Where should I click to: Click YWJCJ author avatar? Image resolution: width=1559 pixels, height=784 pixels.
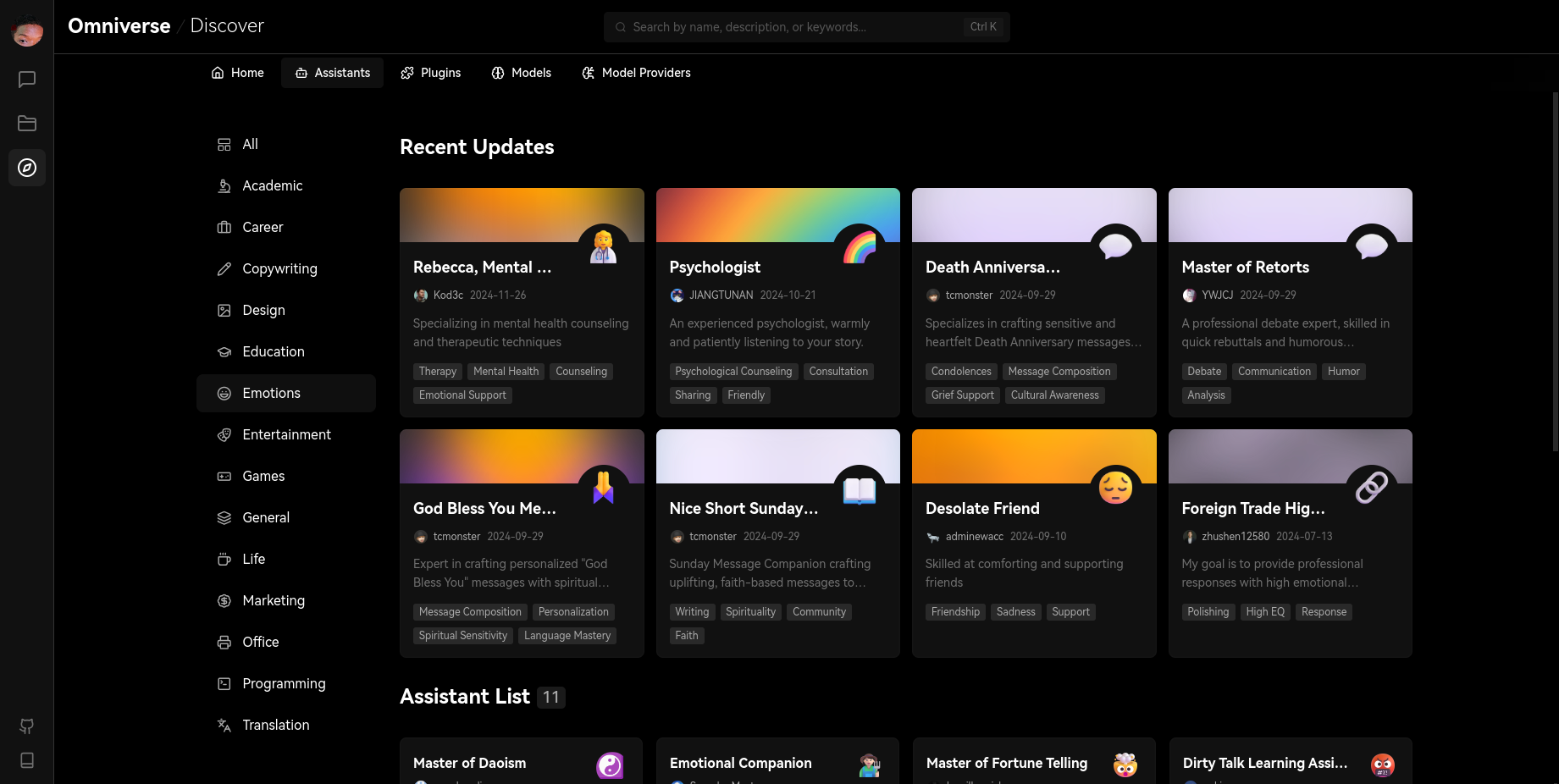tap(1189, 295)
